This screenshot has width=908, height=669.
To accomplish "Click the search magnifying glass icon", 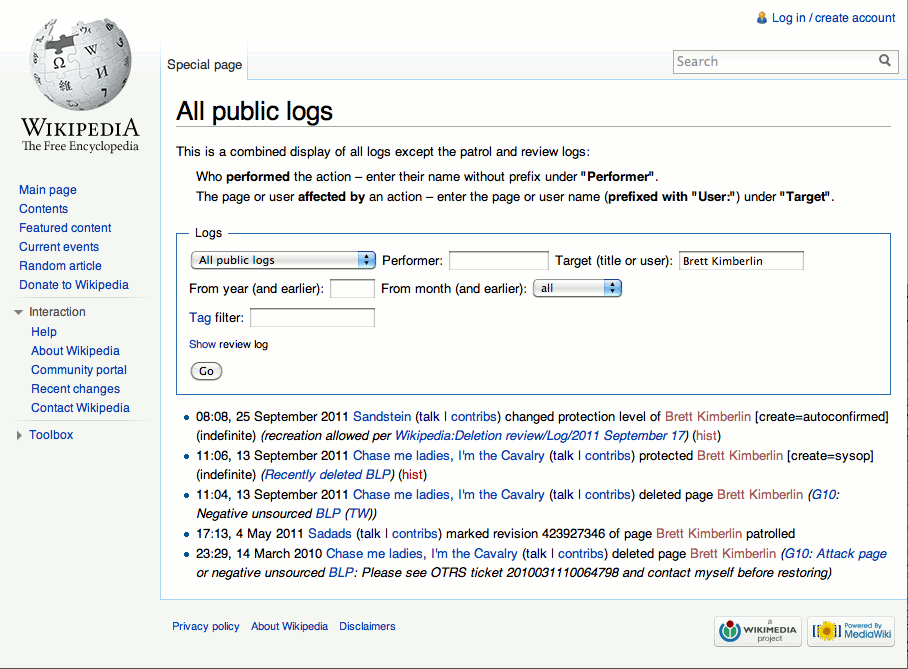I will click(x=884, y=61).
